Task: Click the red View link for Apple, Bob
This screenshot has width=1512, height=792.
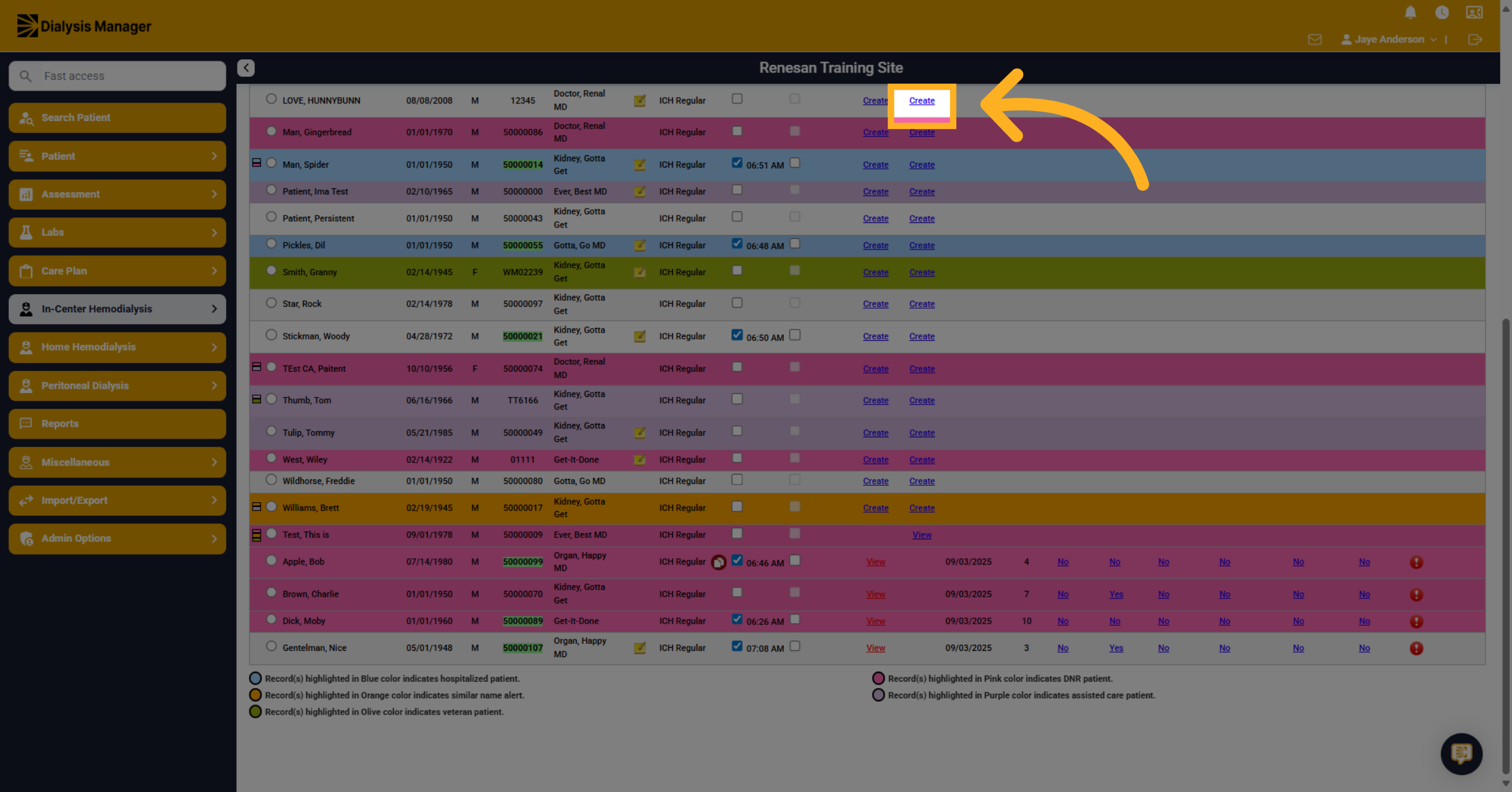Action: click(876, 562)
